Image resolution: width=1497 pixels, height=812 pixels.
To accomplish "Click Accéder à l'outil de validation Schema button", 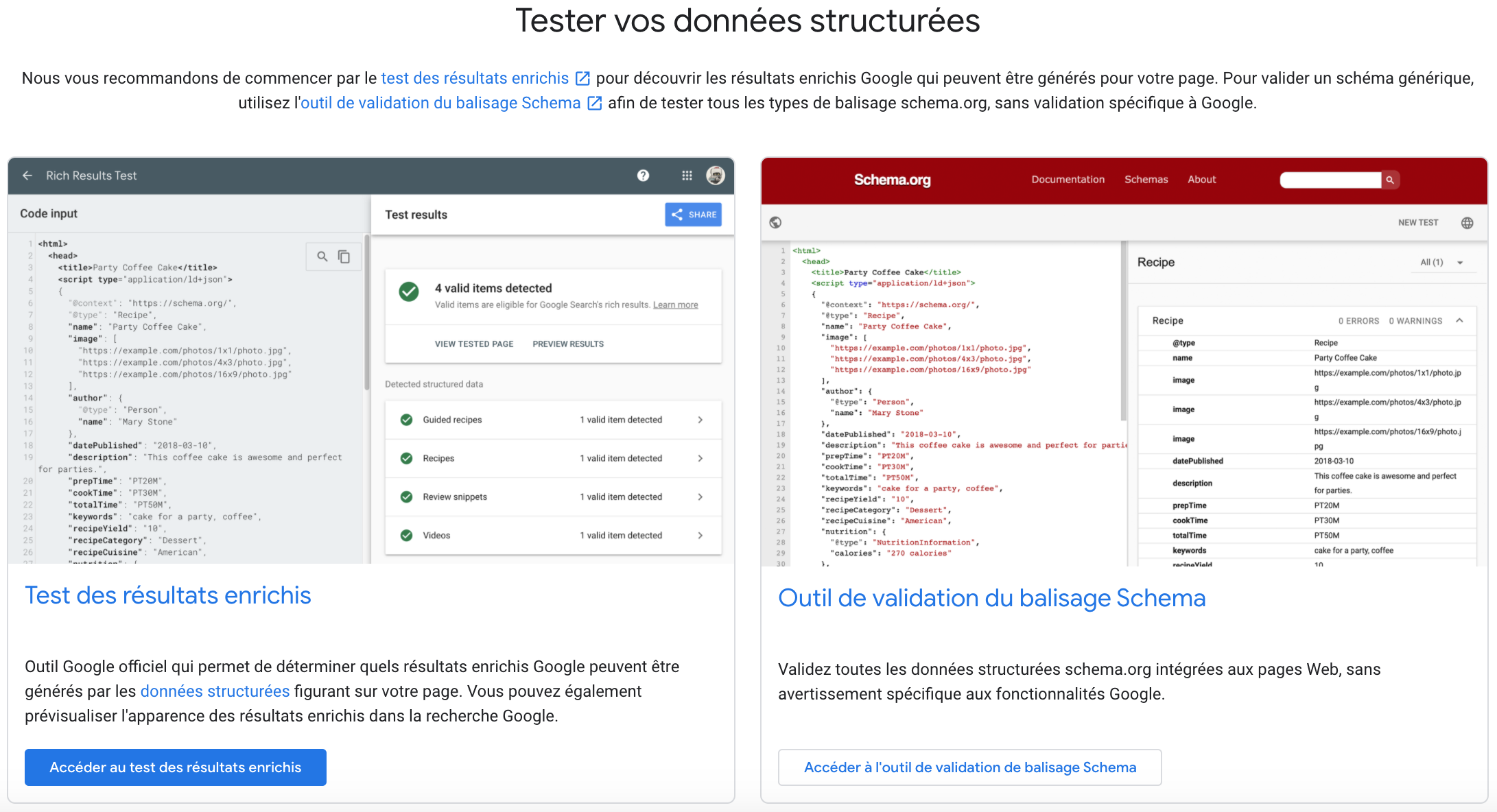I will click(970, 767).
